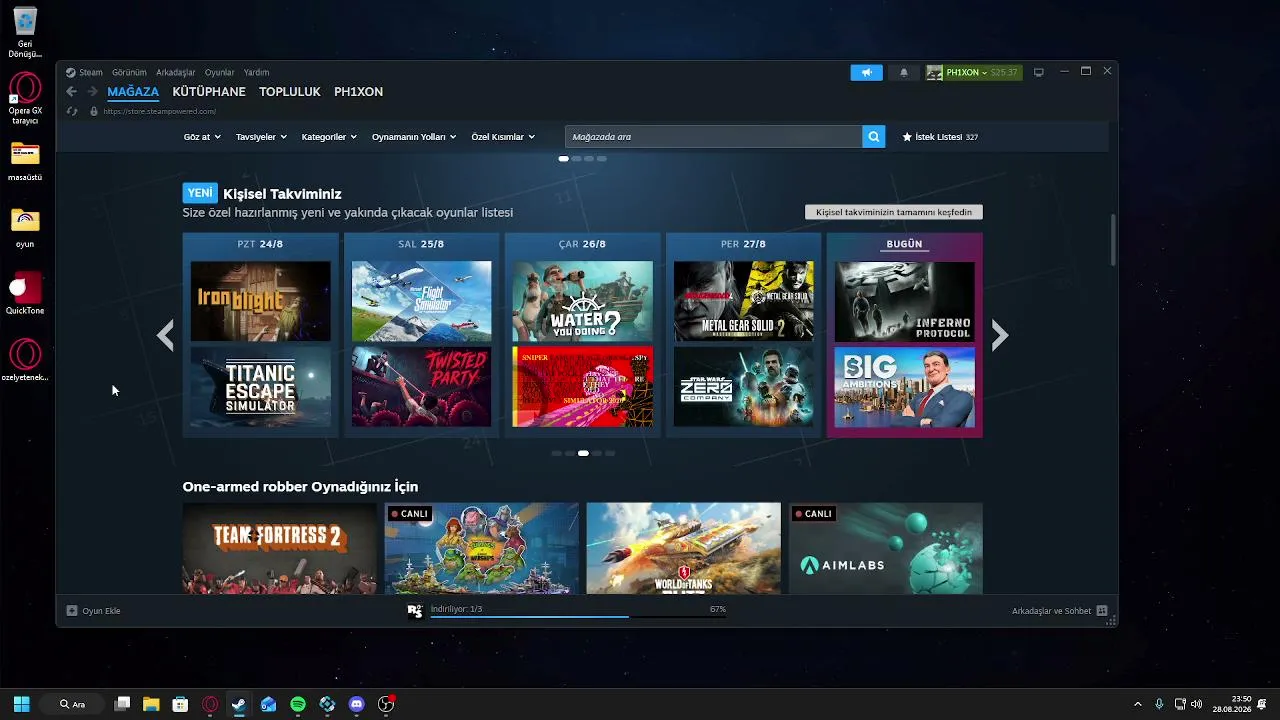Switch to the KÜTÜPHANE tab
The height and width of the screenshot is (720, 1280).
click(x=209, y=92)
